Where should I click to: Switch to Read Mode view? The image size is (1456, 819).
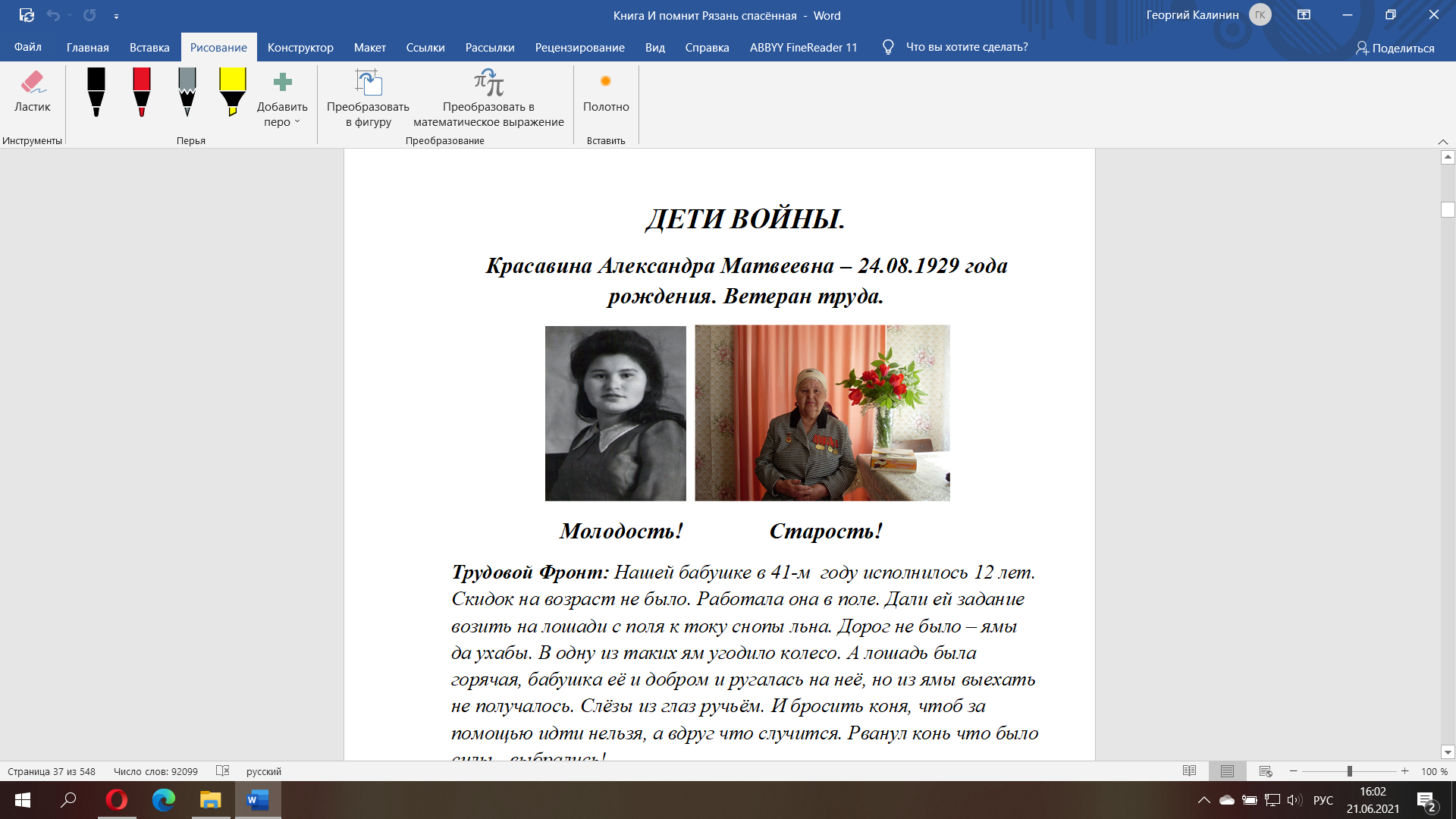1189,771
